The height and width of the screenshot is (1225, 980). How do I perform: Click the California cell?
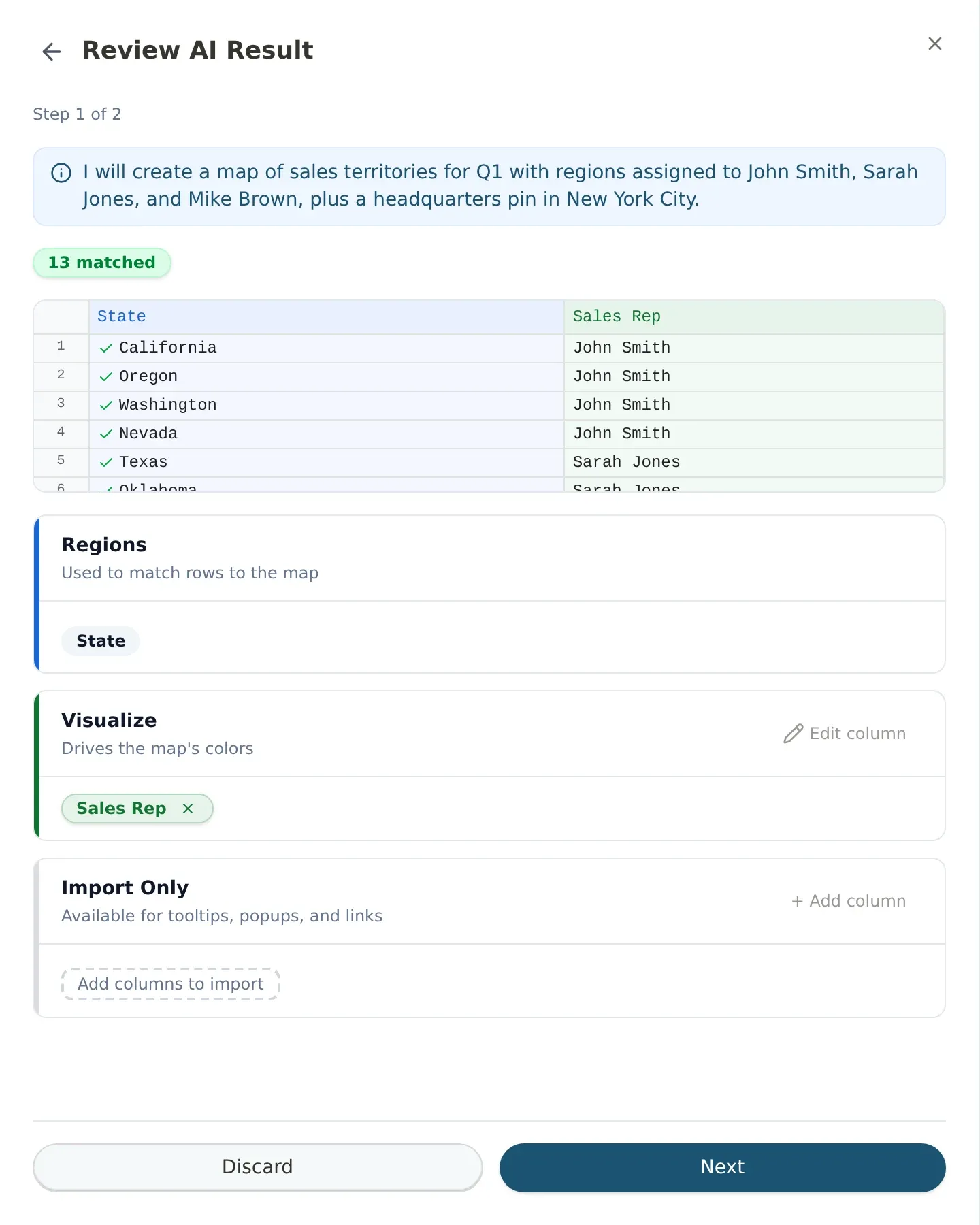click(x=327, y=348)
